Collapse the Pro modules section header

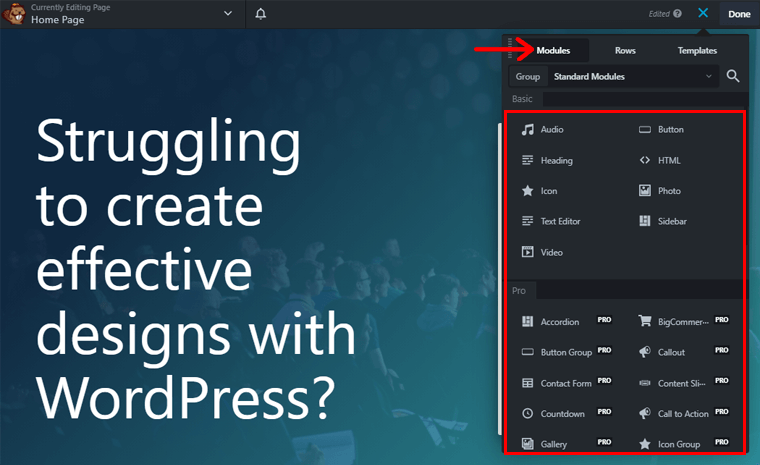click(x=519, y=291)
